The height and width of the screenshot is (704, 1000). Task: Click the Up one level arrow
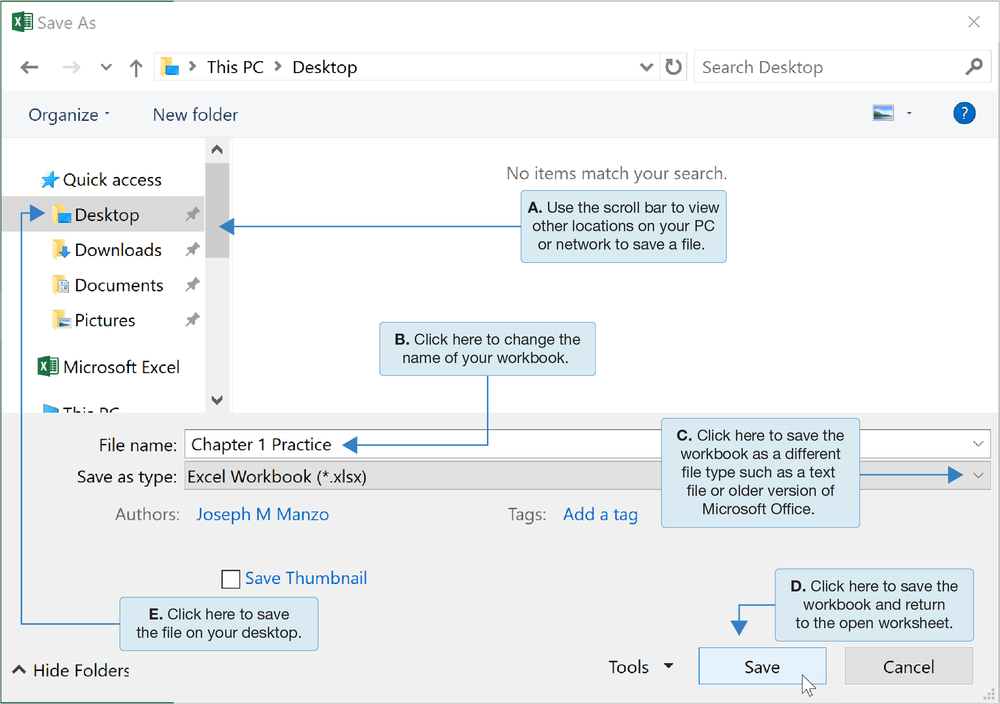(x=136, y=68)
